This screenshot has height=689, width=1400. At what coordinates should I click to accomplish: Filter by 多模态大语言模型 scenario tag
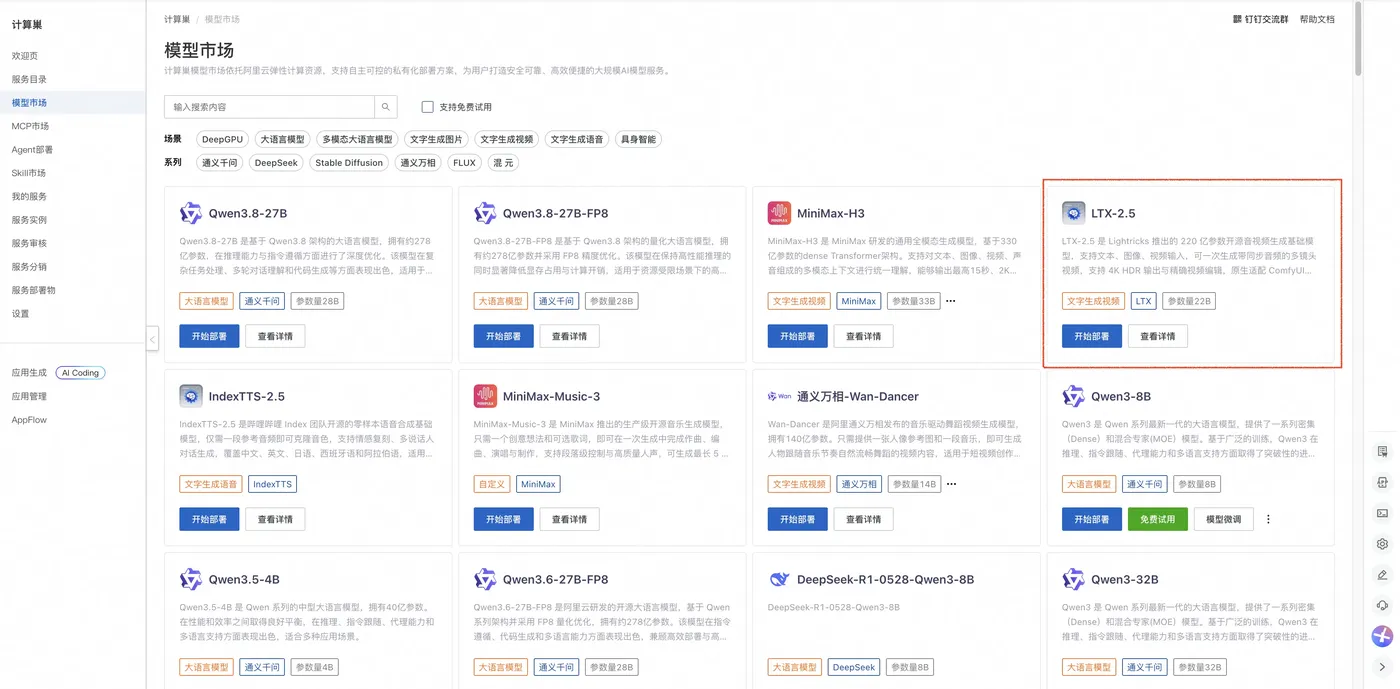357,140
